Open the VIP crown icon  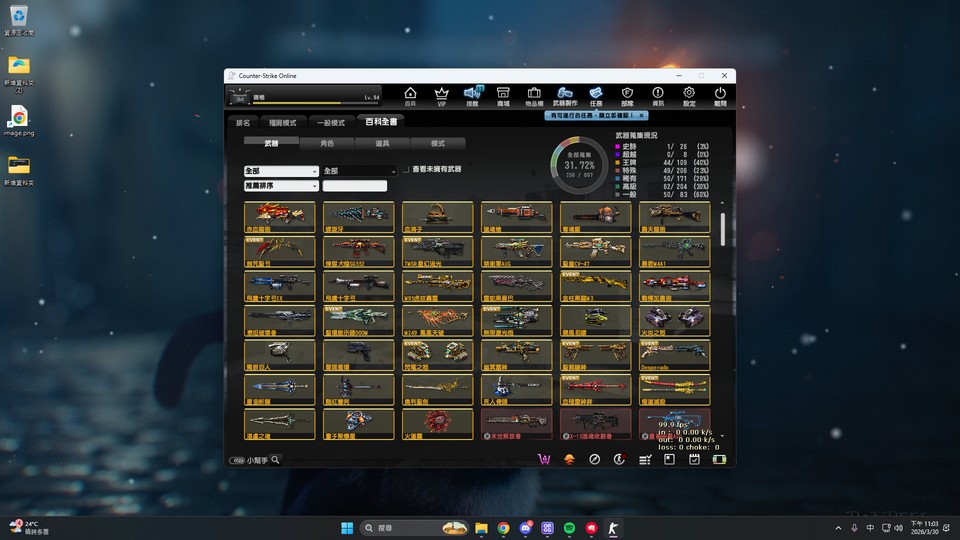click(441, 95)
